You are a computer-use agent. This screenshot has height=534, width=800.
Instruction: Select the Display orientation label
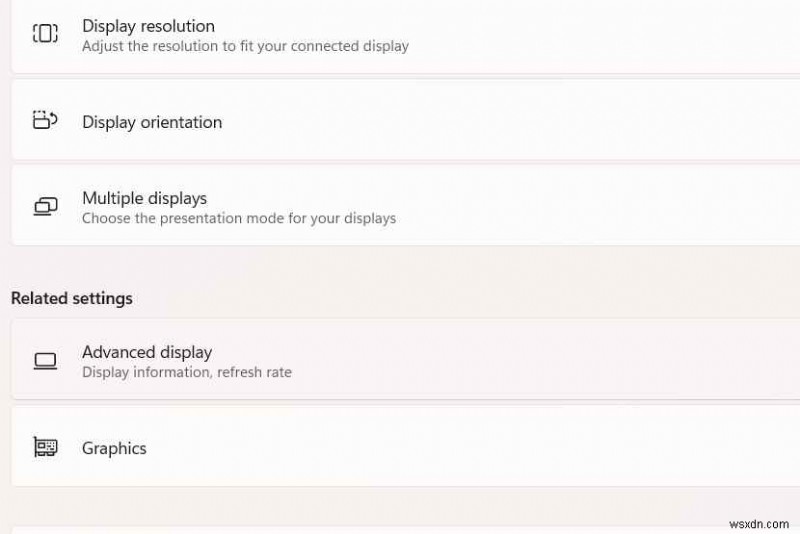(152, 122)
